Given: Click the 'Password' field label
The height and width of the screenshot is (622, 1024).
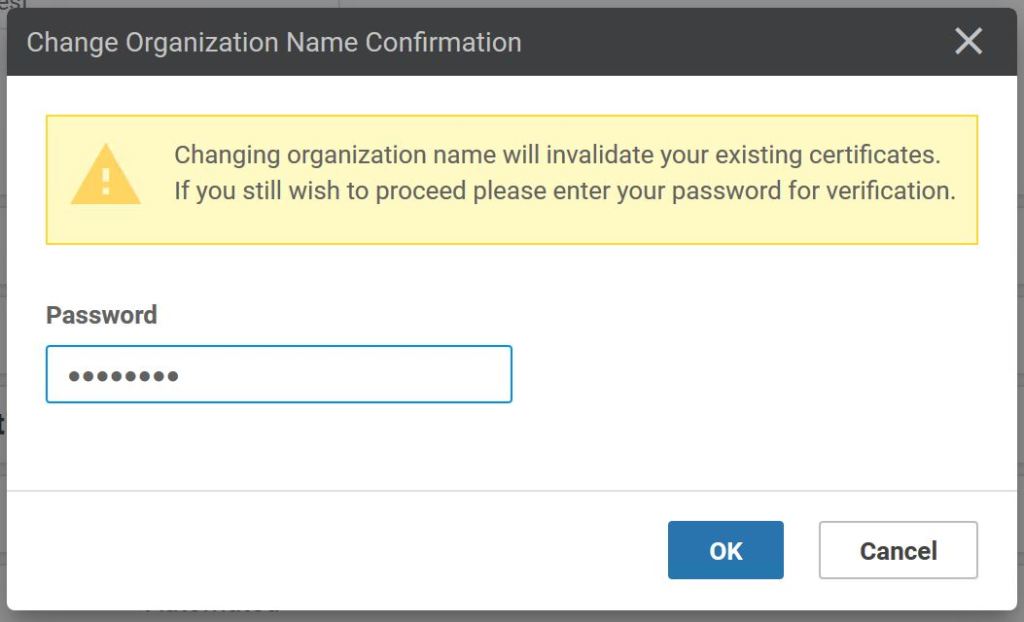Looking at the screenshot, I should coord(102,315).
